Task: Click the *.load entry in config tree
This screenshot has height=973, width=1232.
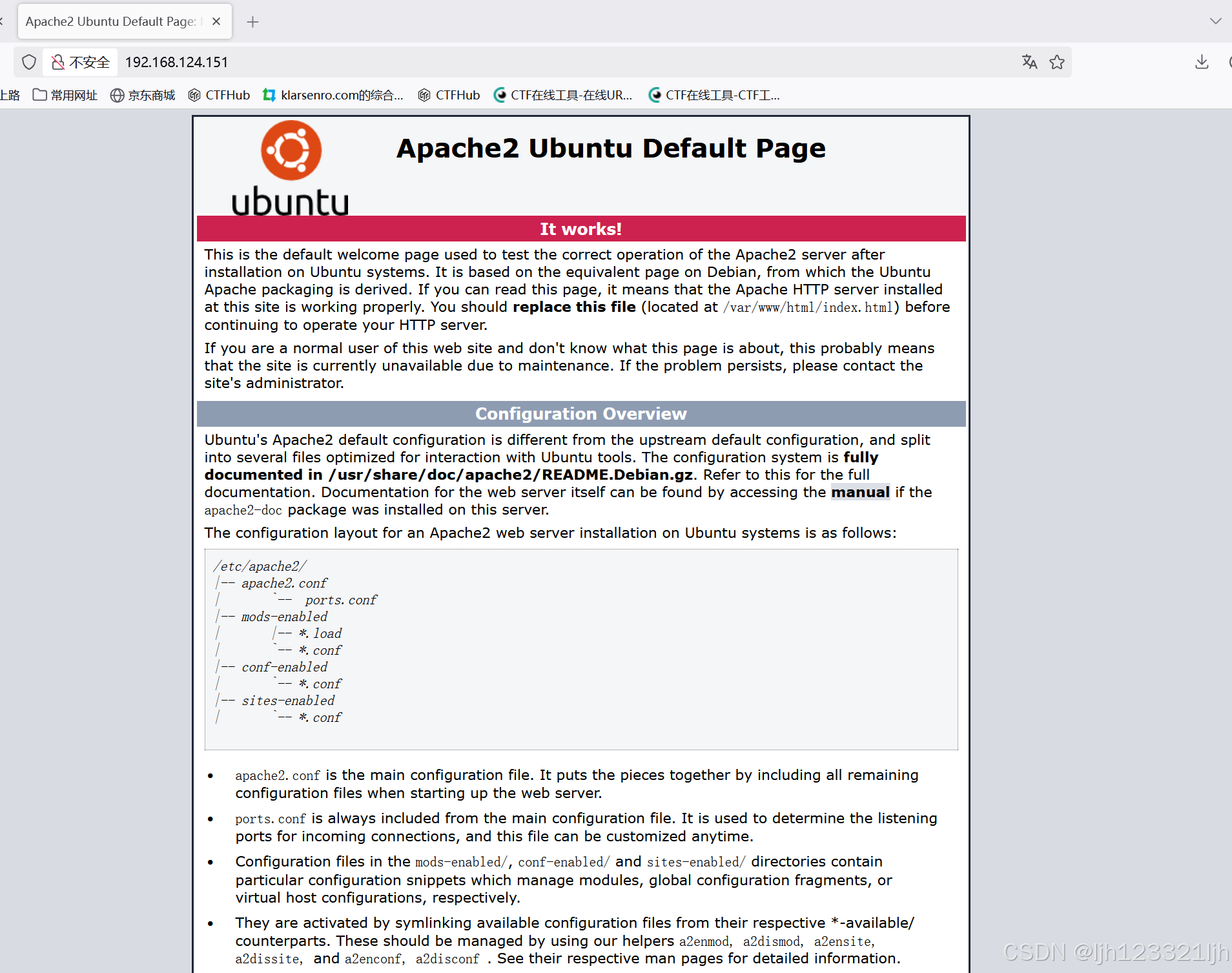Action: (x=320, y=633)
